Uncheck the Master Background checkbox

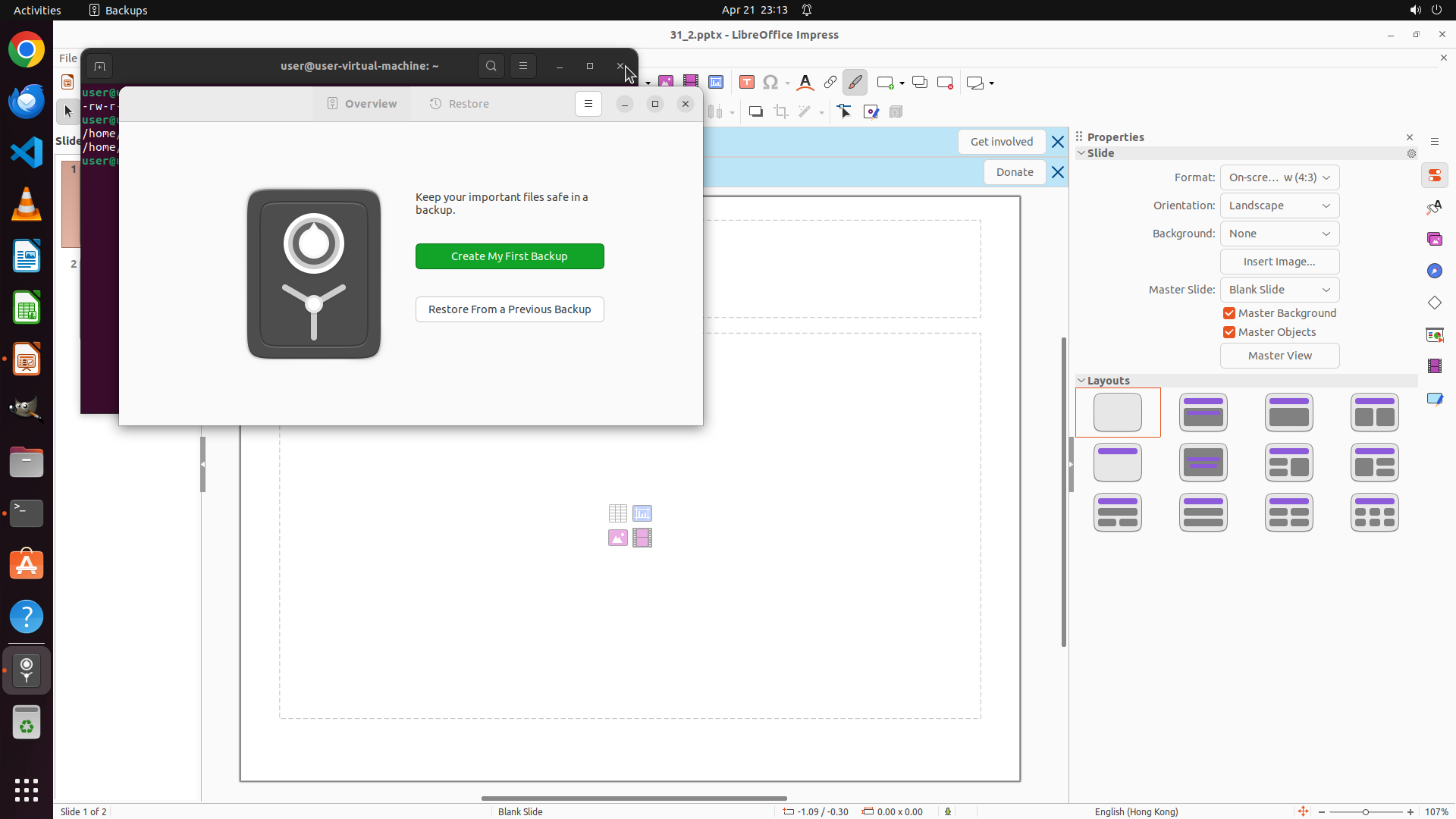click(x=1229, y=313)
